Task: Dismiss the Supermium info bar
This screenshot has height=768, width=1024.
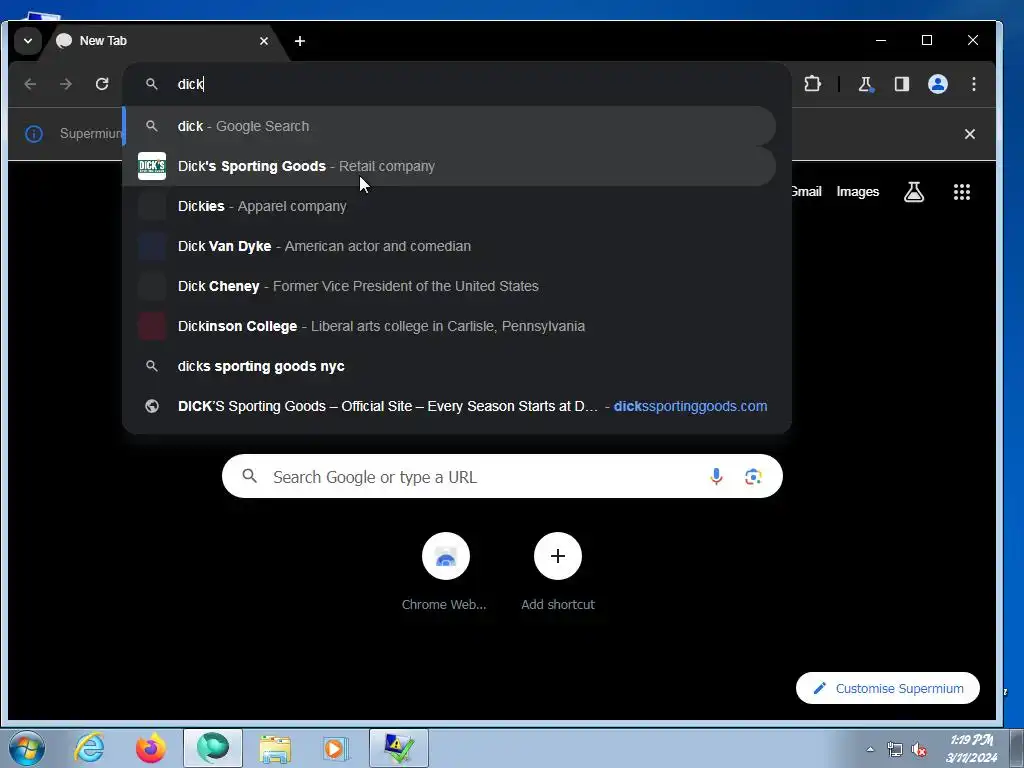Action: [x=970, y=134]
